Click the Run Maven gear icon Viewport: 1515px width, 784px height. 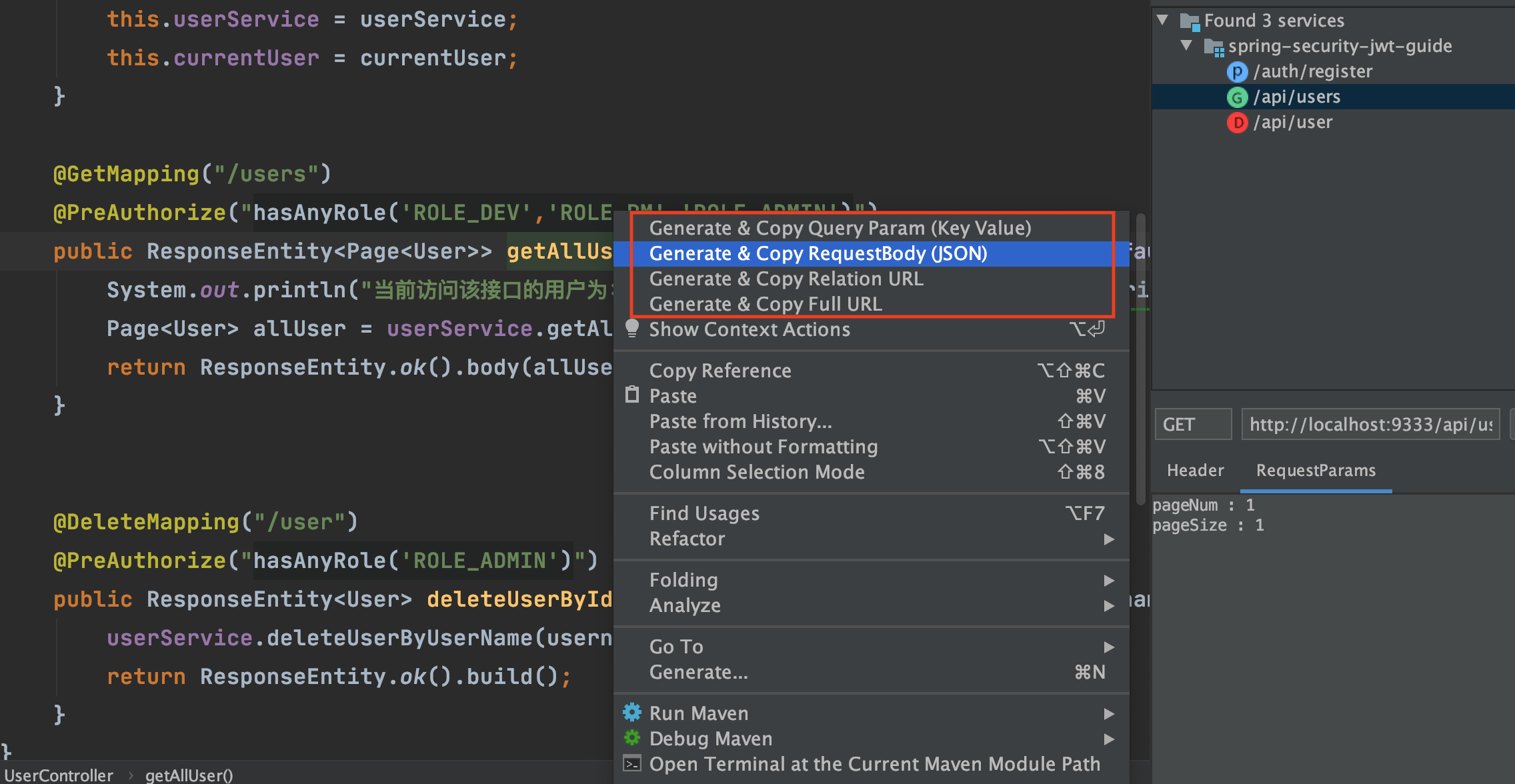(x=632, y=713)
